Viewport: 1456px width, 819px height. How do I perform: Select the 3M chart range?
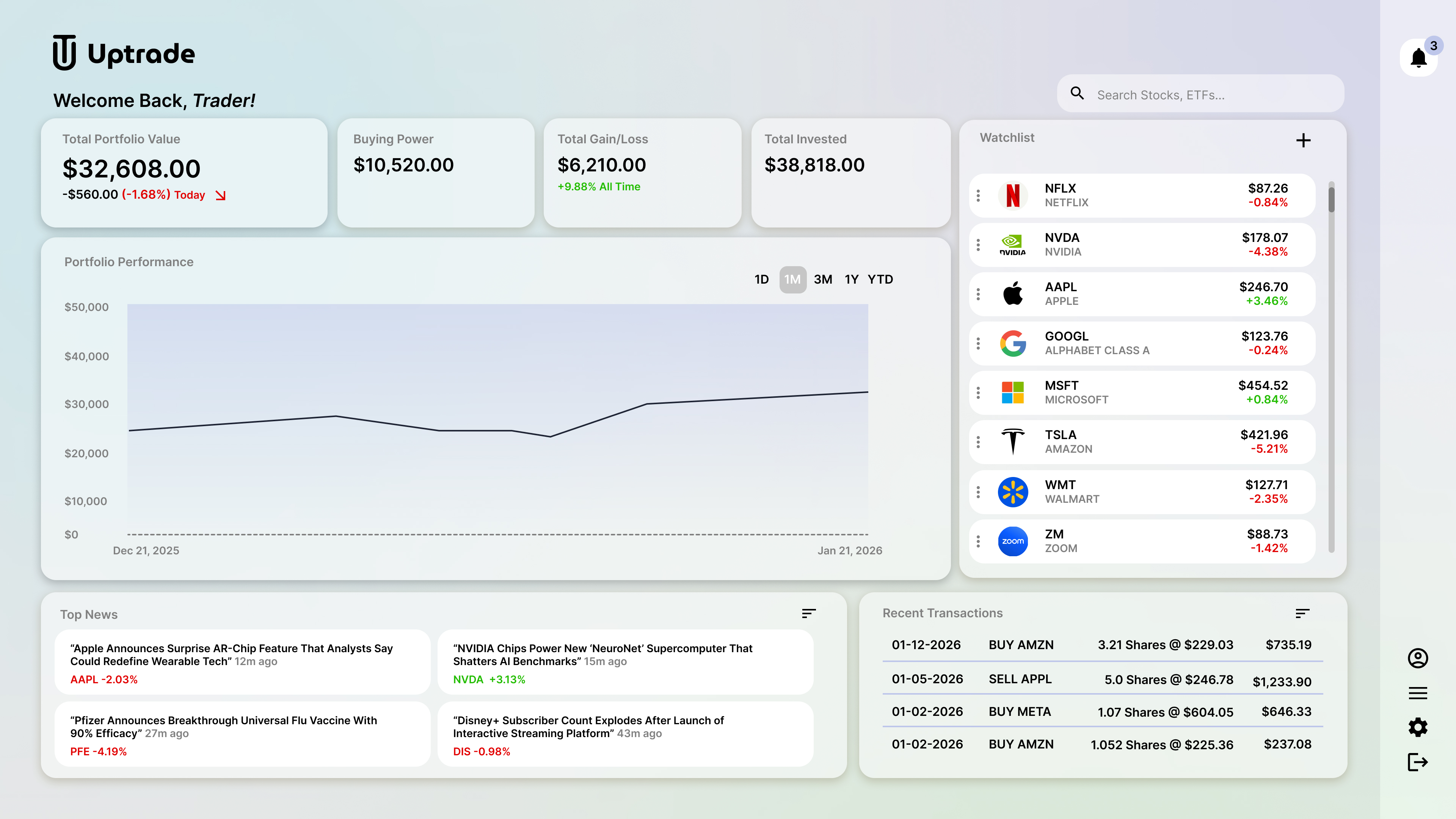pos(823,279)
